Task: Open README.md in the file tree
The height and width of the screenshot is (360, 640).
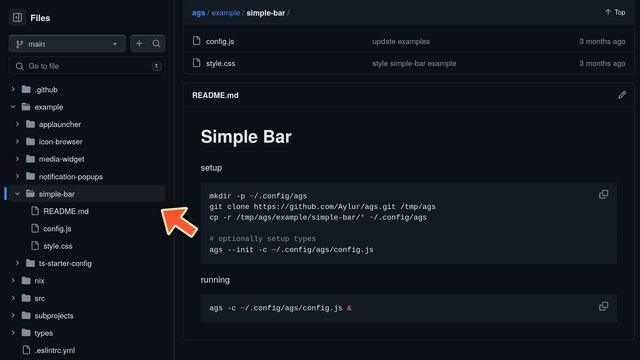Action: point(66,211)
